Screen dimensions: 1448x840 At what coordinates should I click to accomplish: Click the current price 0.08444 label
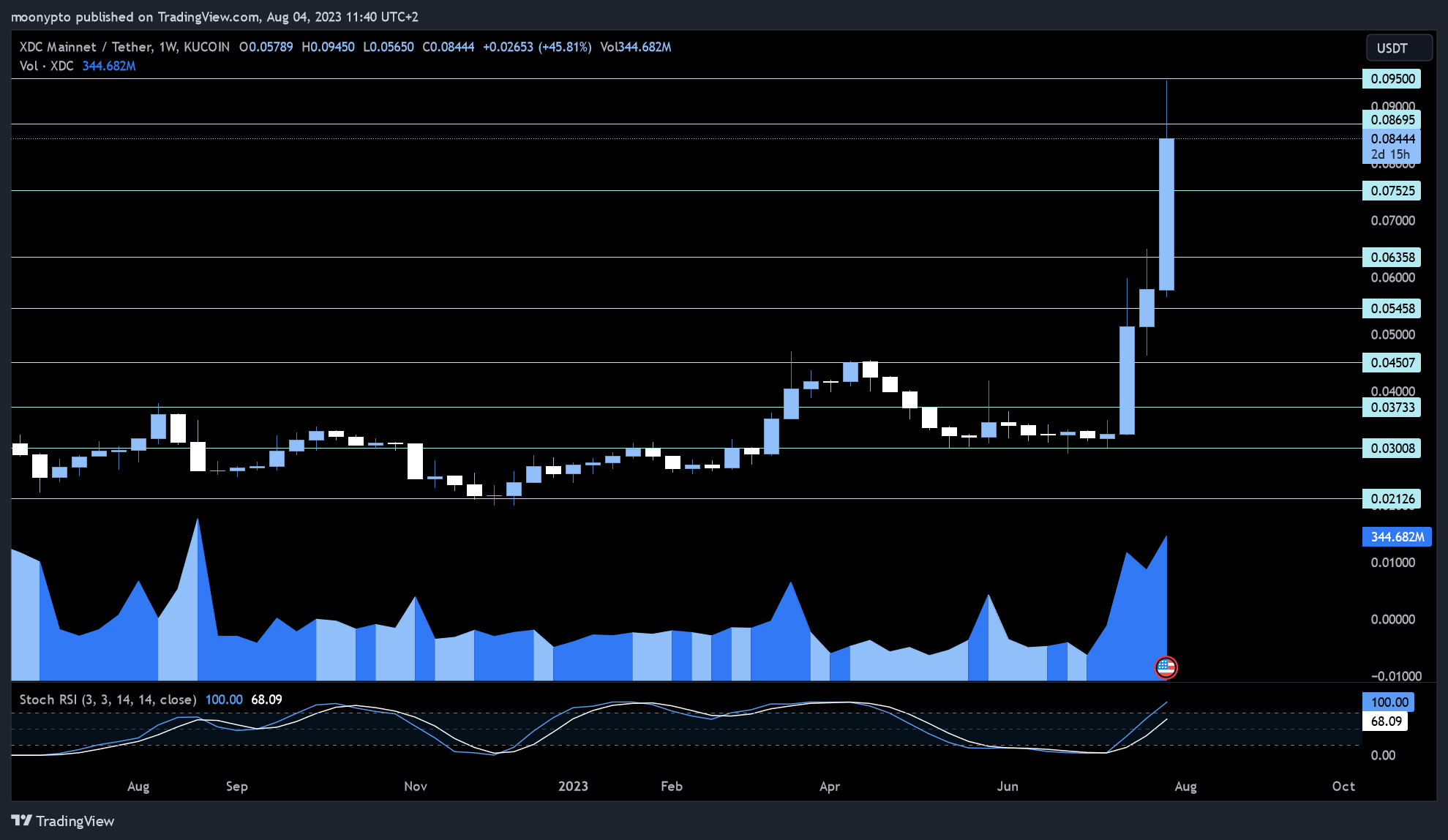click(x=1392, y=138)
